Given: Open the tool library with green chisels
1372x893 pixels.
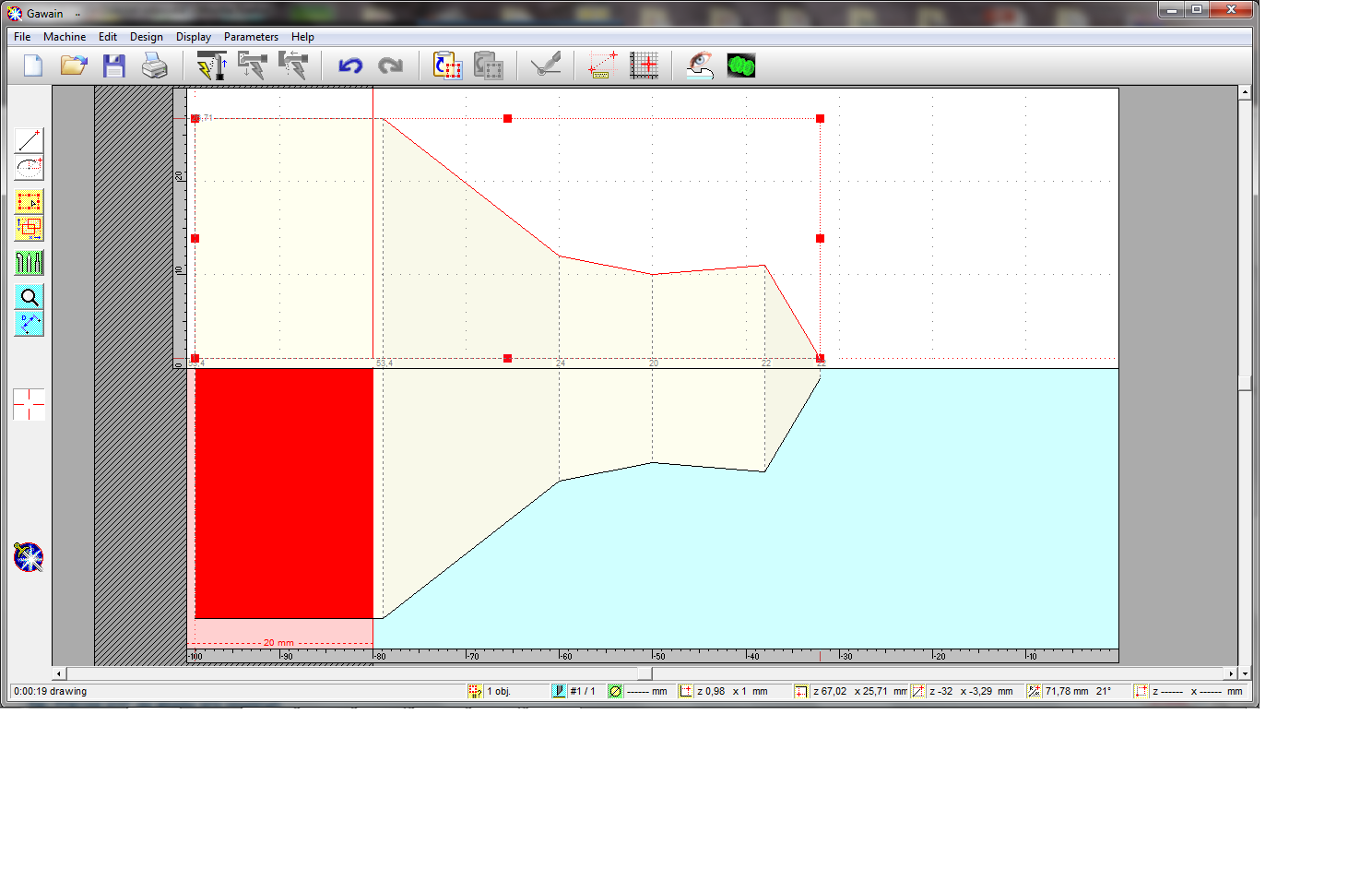Looking at the screenshot, I should (x=29, y=263).
